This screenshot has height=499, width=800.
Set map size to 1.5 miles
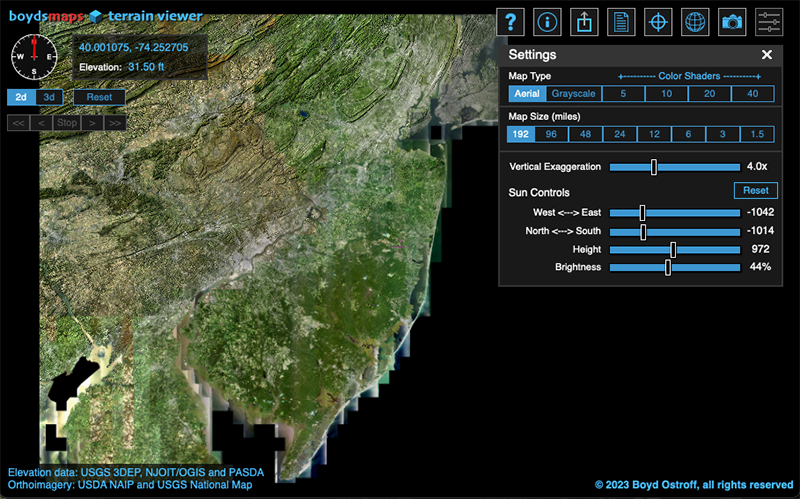pos(756,134)
